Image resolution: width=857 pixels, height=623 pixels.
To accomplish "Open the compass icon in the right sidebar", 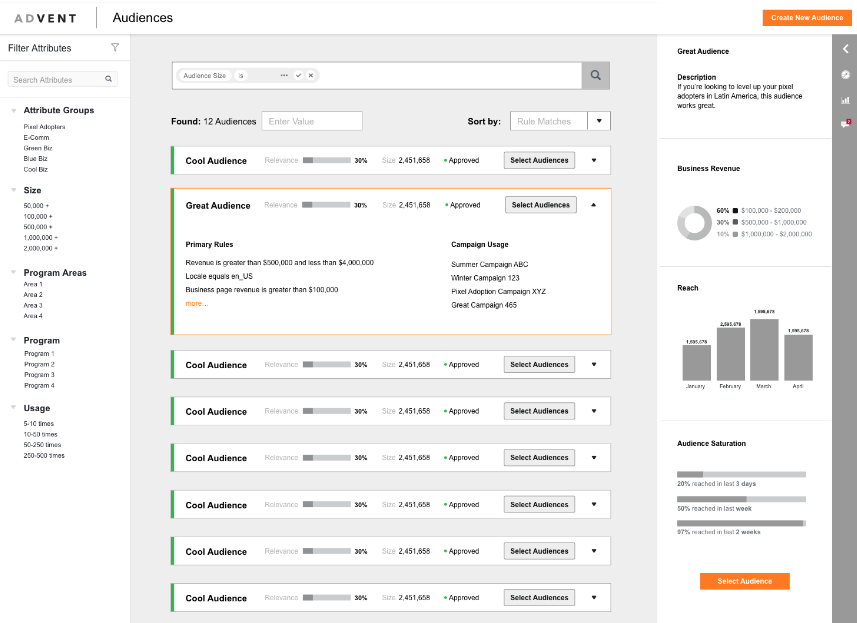I will click(845, 74).
